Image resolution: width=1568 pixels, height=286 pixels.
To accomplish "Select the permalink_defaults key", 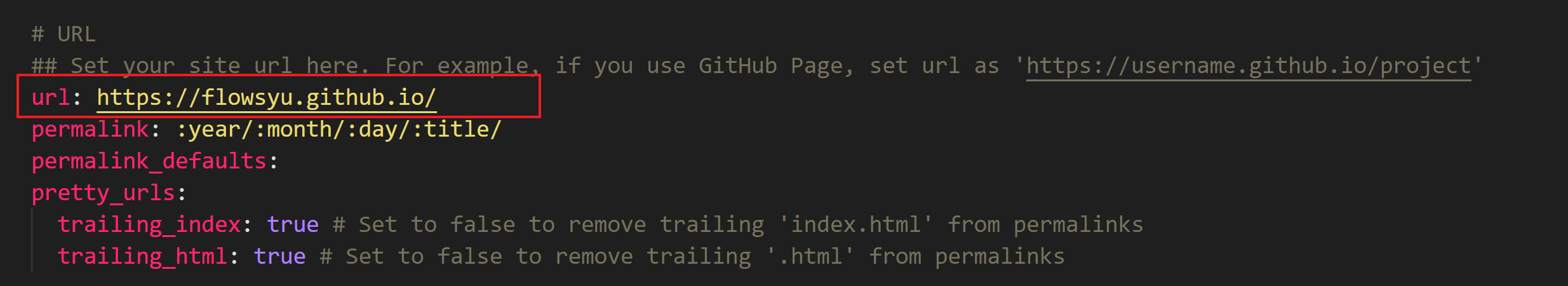I will point(149,161).
